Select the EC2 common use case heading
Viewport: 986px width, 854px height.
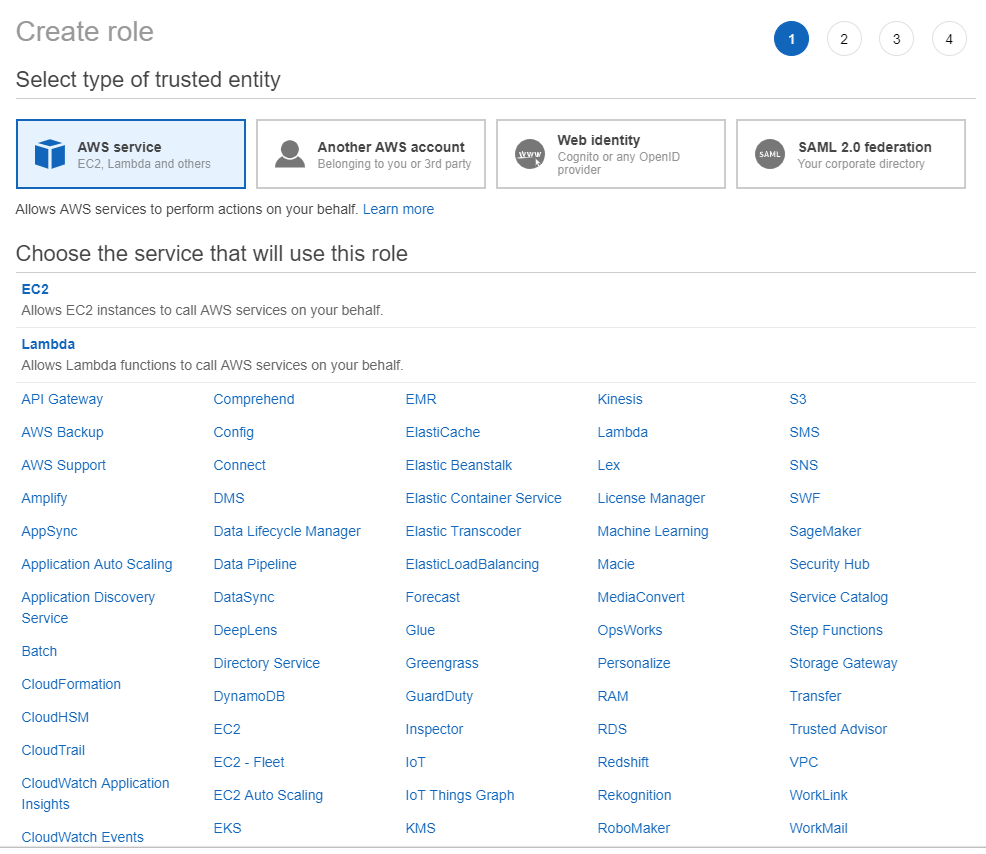click(x=35, y=289)
